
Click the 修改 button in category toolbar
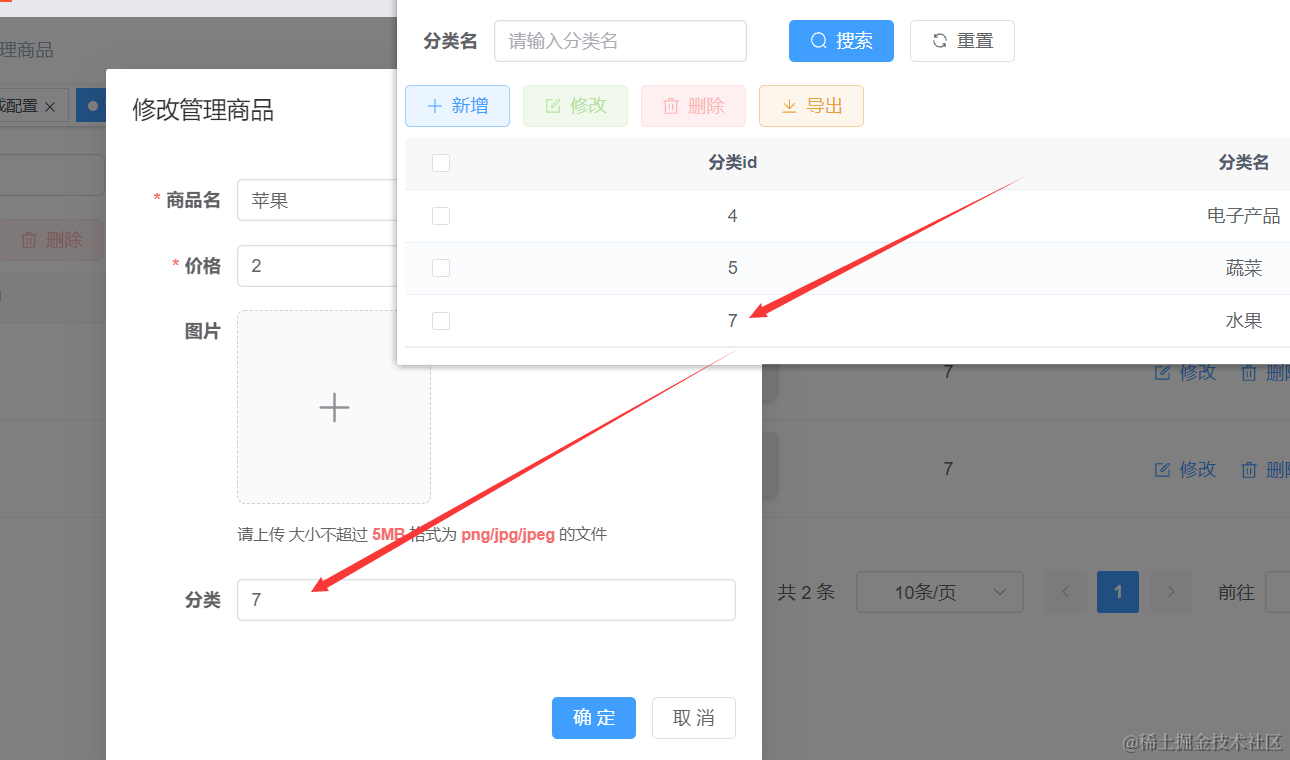tap(575, 106)
